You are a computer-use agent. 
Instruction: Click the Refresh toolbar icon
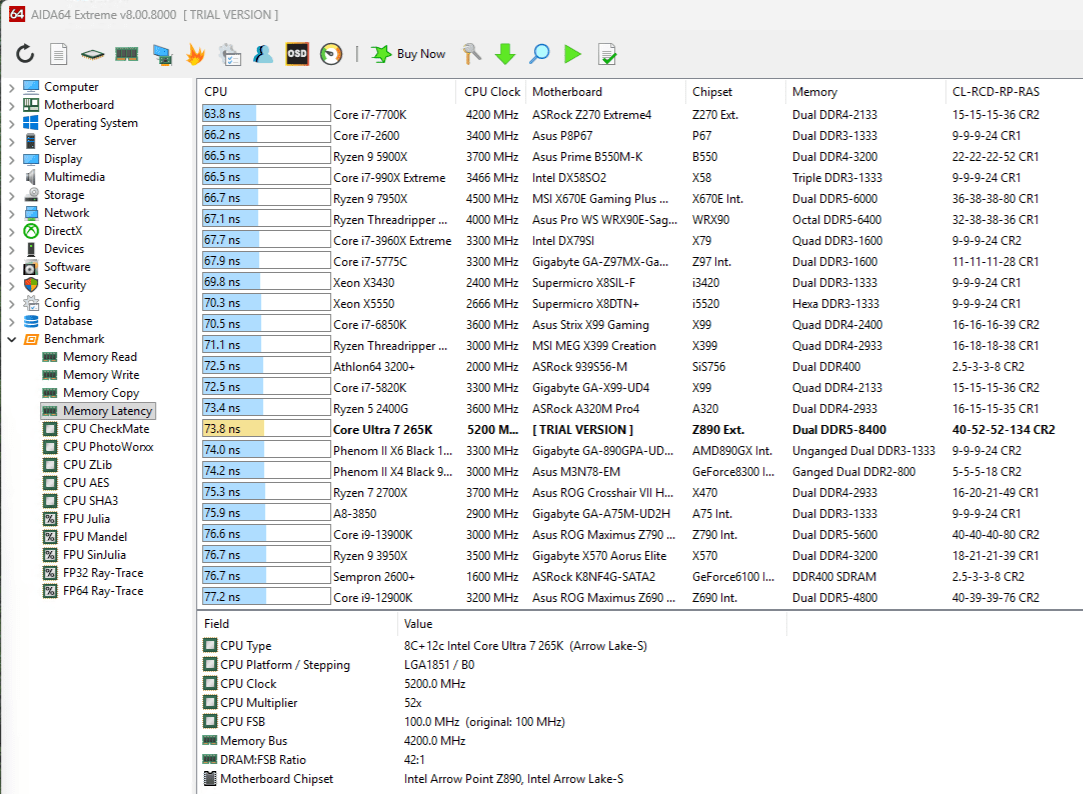25,54
